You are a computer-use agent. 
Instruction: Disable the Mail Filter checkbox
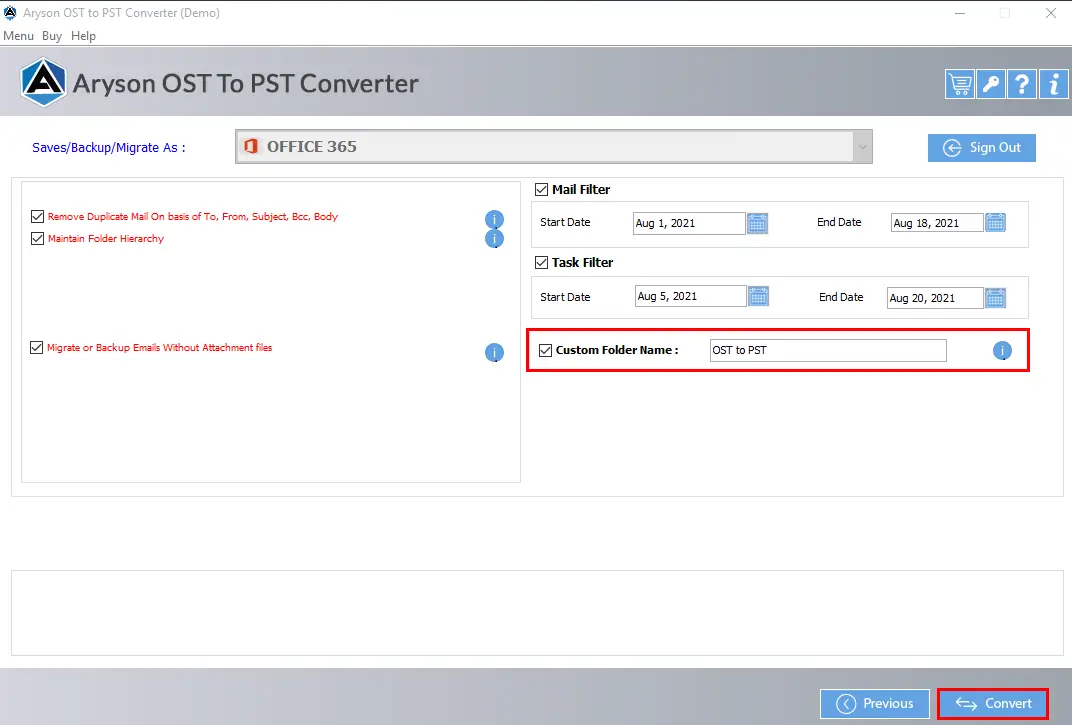[x=541, y=189]
